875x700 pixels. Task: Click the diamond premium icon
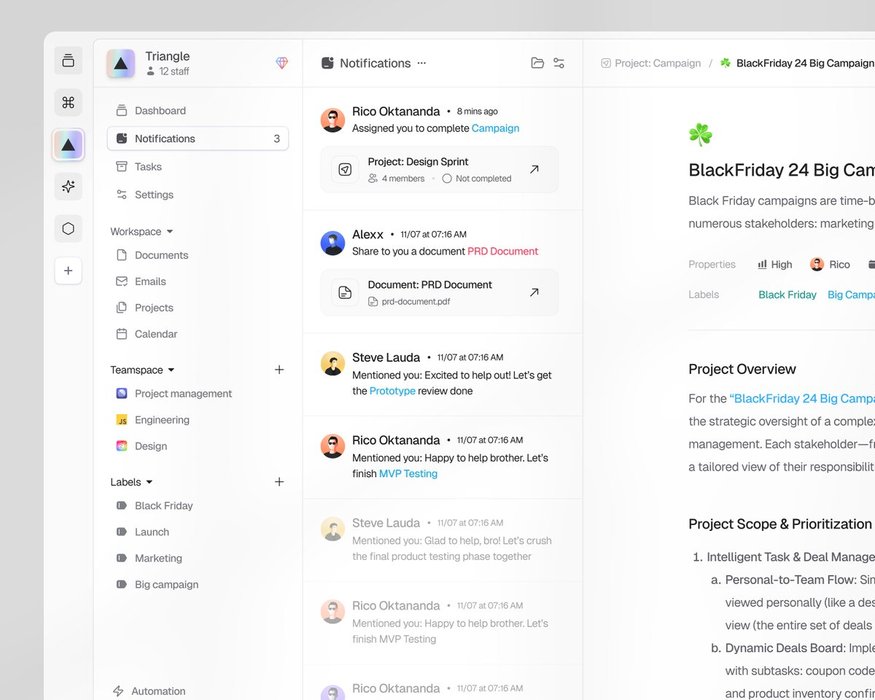(x=282, y=63)
